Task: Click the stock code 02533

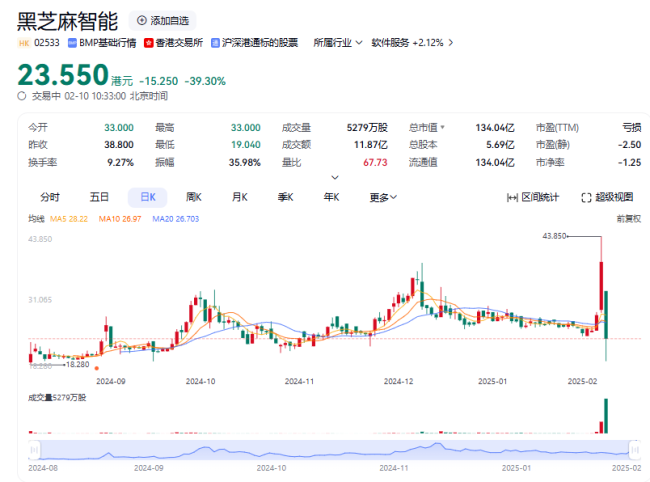Action: pos(47,43)
